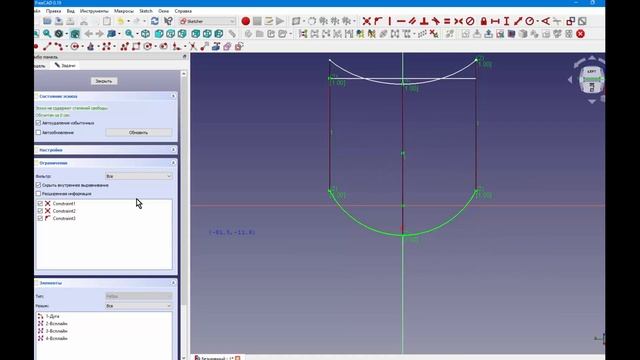The width and height of the screenshot is (640, 360).
Task: Click the zoom magnifier icon in view toolbar
Action: click(129, 34)
